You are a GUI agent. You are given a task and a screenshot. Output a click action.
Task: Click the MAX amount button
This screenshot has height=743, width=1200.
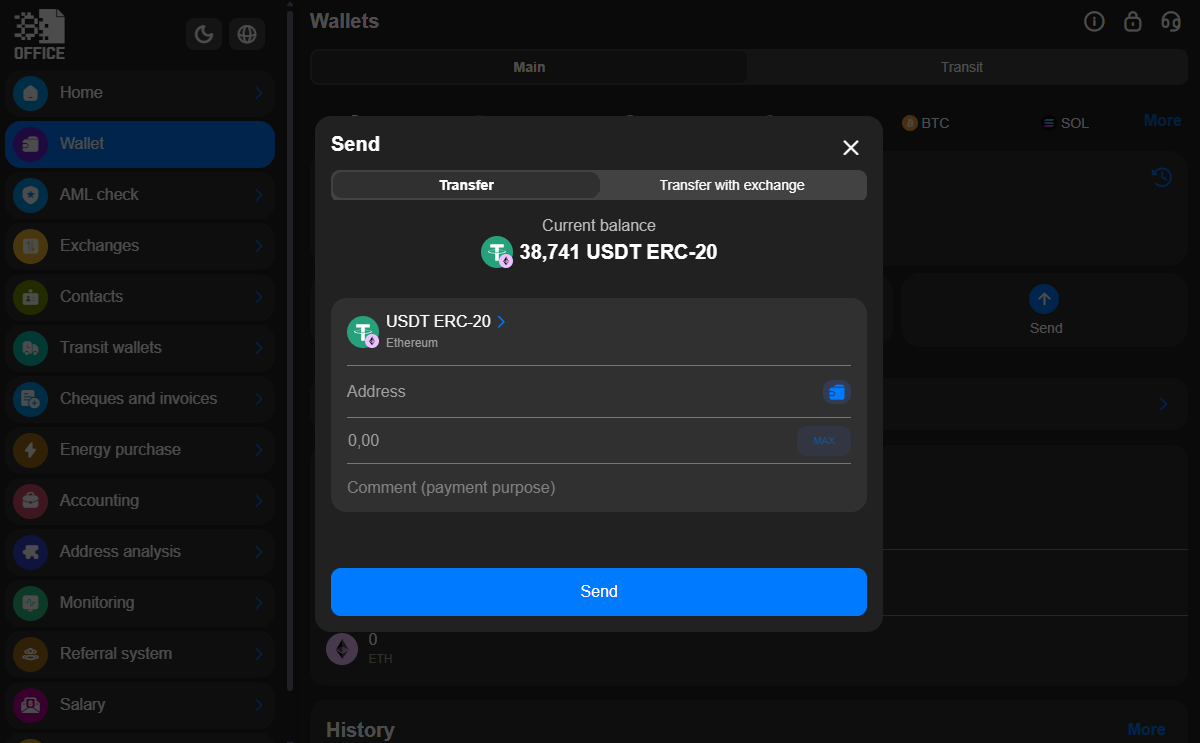(x=823, y=440)
